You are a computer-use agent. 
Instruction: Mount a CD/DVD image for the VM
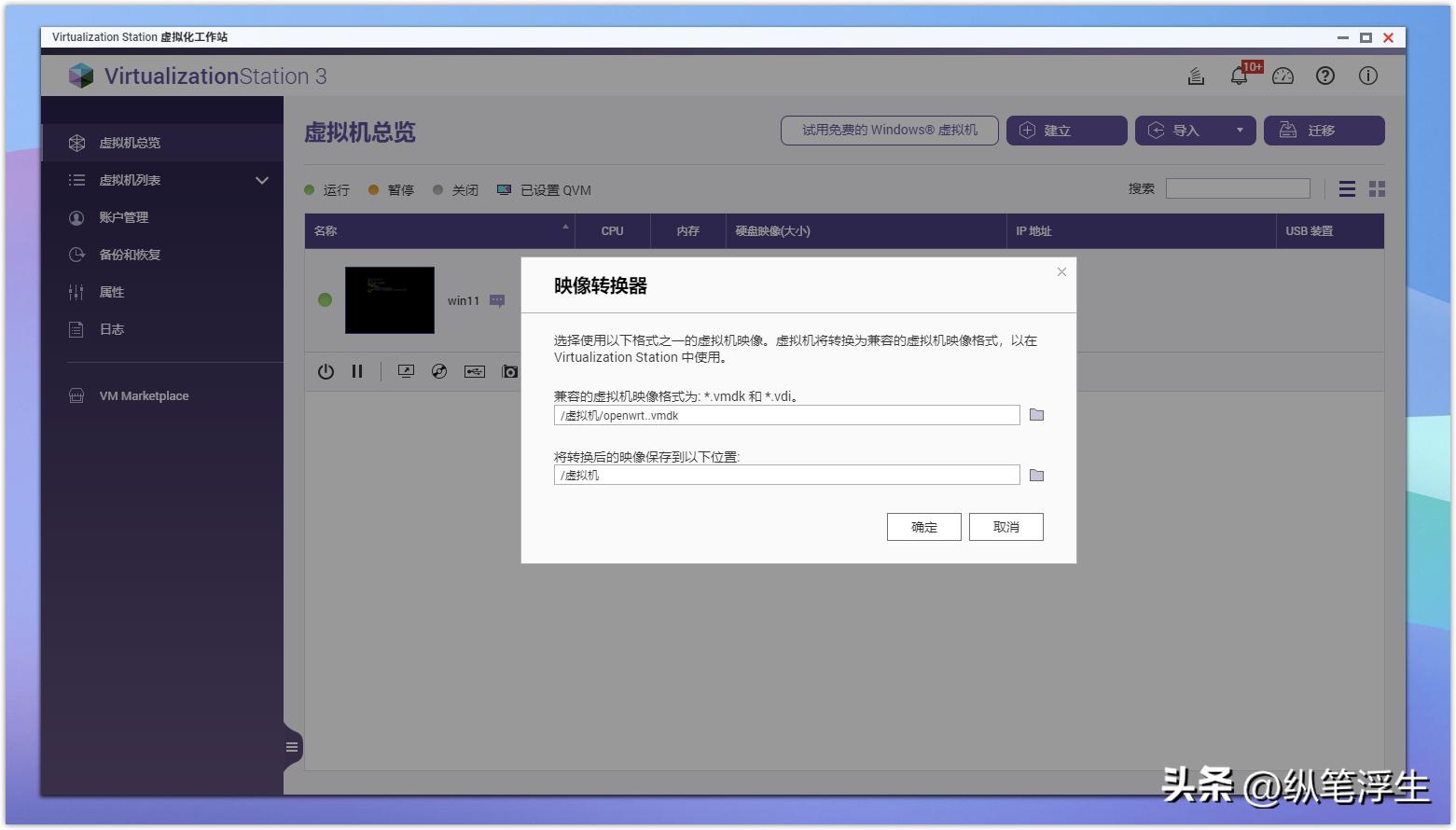(438, 371)
